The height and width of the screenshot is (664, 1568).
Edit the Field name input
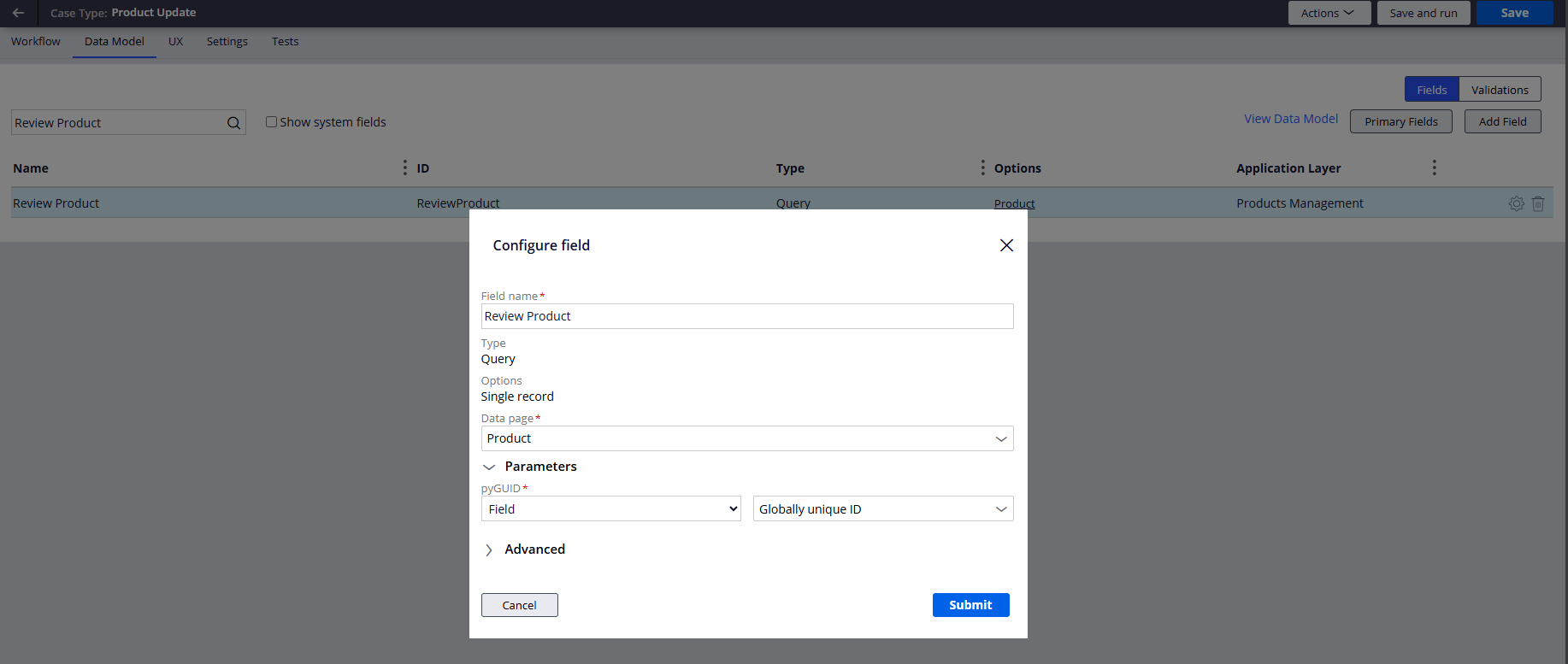[747, 316]
